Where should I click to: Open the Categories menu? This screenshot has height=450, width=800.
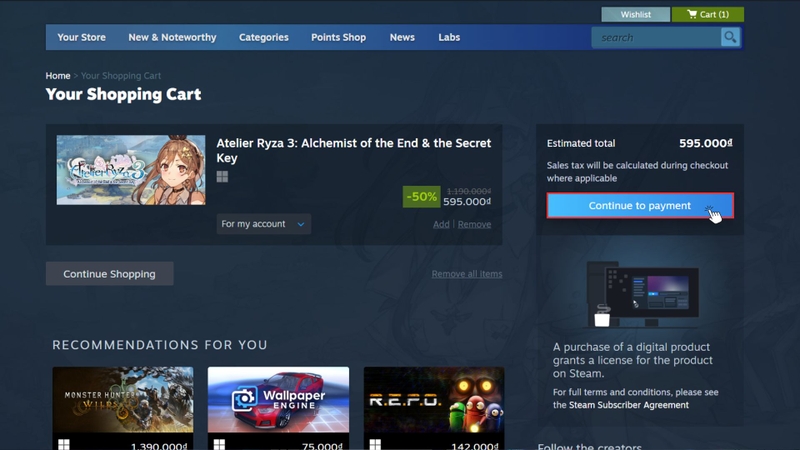(x=264, y=37)
